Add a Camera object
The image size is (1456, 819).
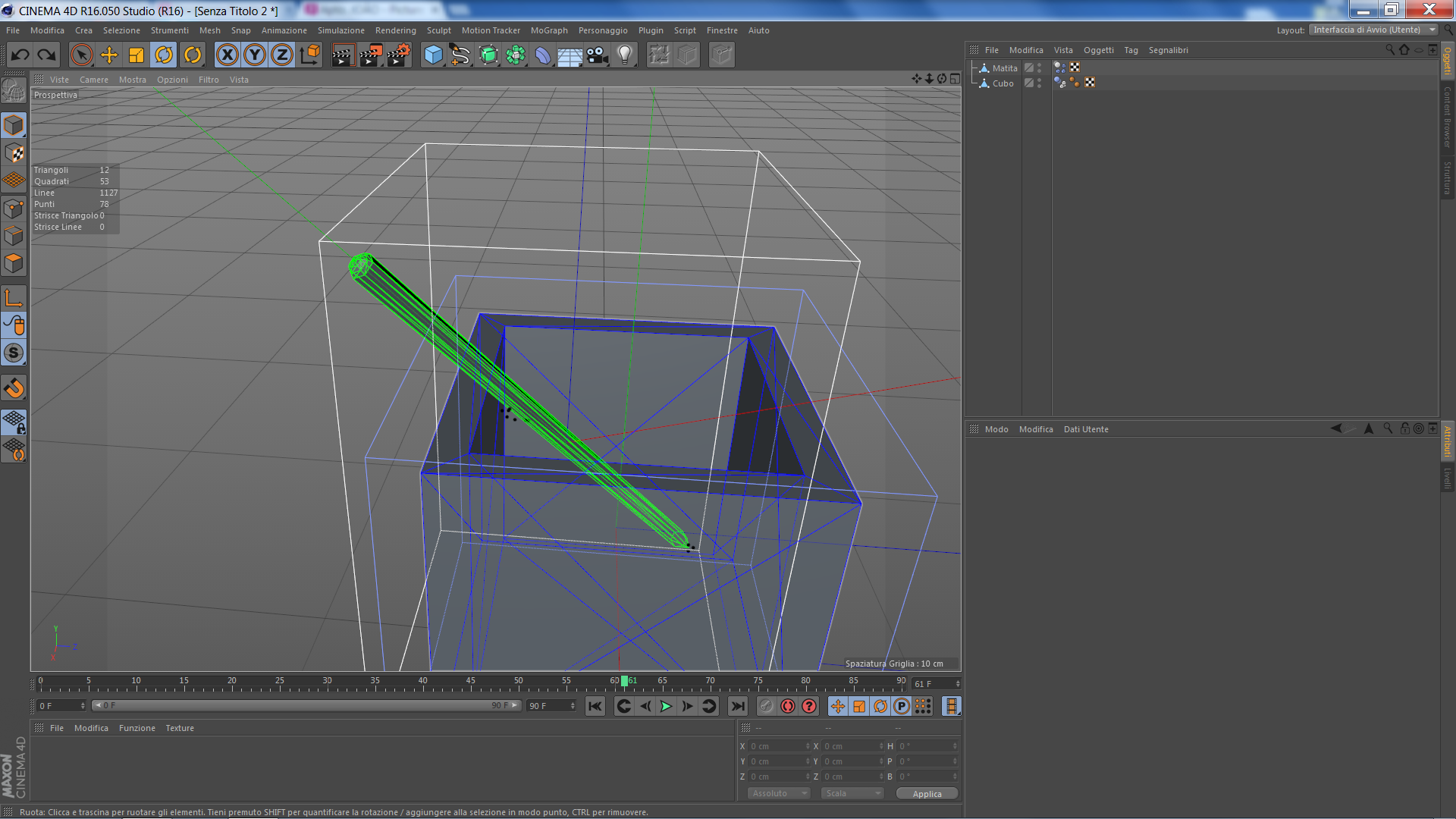[598, 55]
